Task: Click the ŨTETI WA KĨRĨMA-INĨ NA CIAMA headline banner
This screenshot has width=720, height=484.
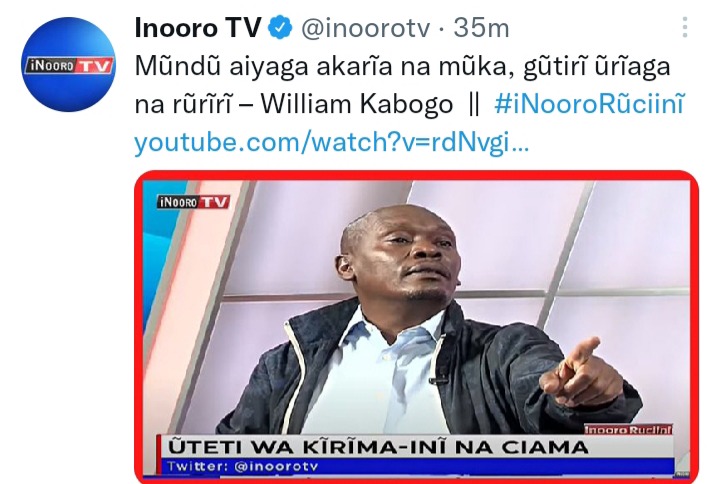Action: (x=379, y=446)
